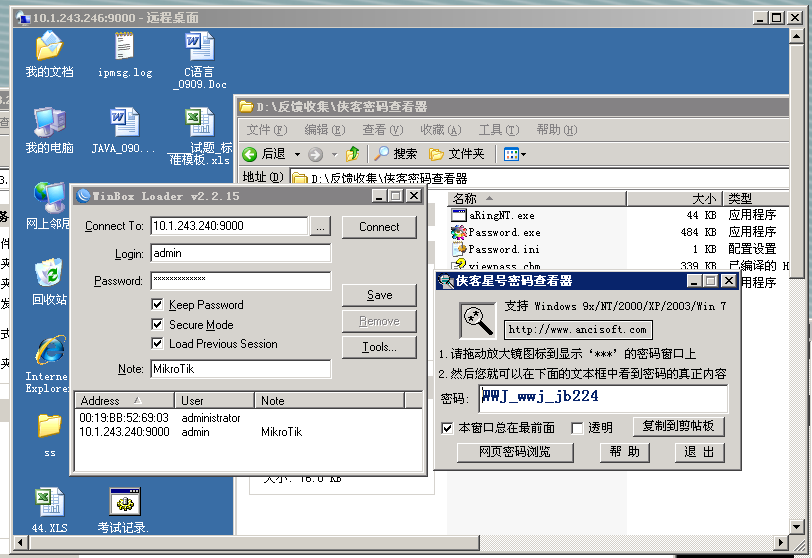The height and width of the screenshot is (558, 812).
Task: Select the Password.ini file icon
Action: point(459,249)
